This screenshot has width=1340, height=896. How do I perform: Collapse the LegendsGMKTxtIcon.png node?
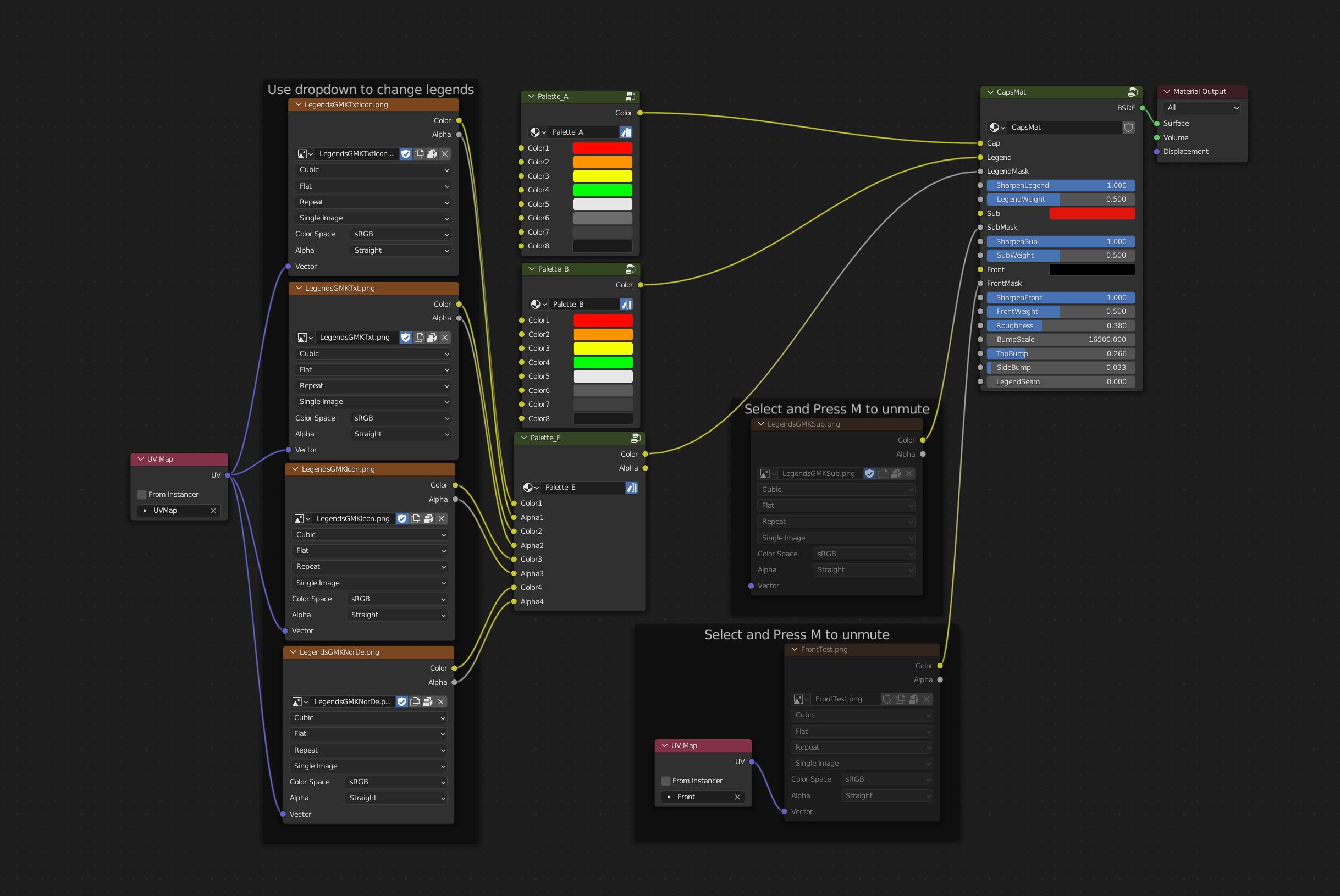tap(298, 104)
